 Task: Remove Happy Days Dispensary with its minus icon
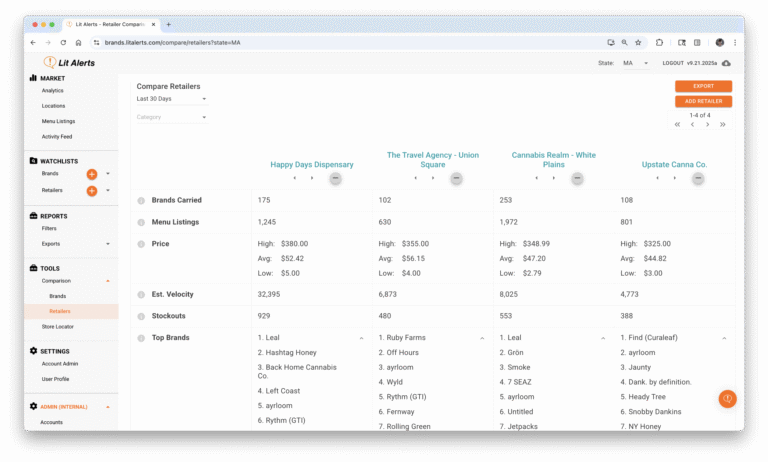point(335,178)
